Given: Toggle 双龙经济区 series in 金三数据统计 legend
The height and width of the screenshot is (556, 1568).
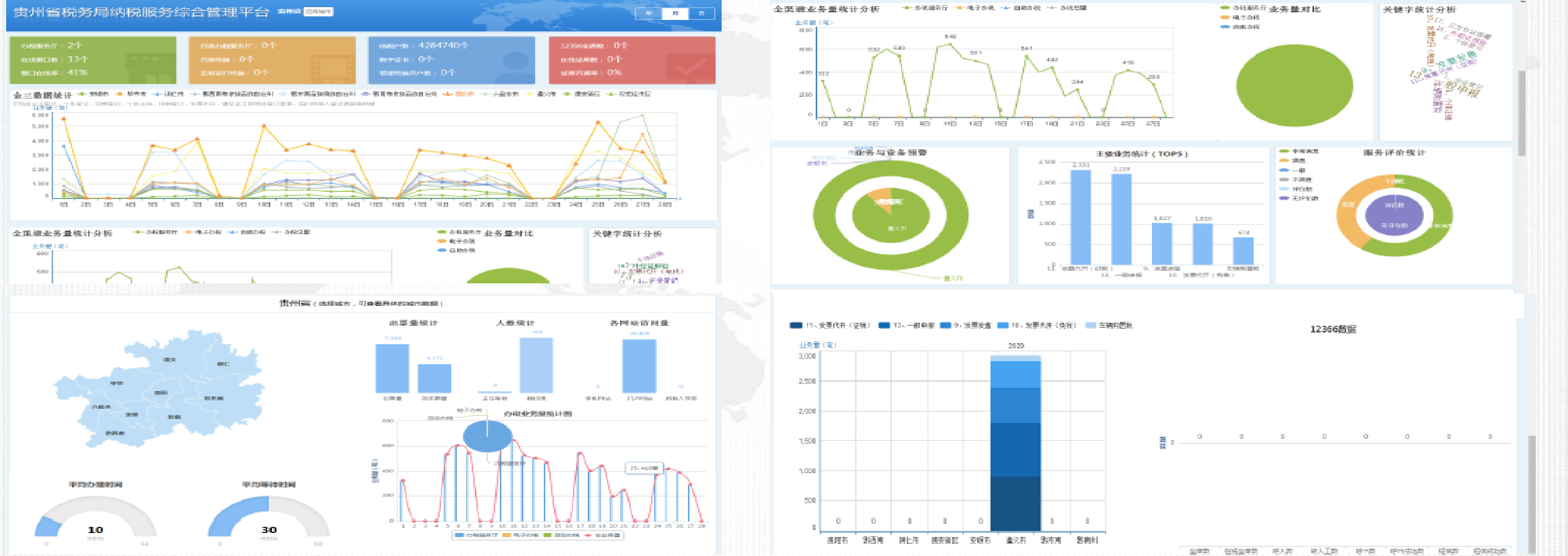Looking at the screenshot, I should click(629, 94).
